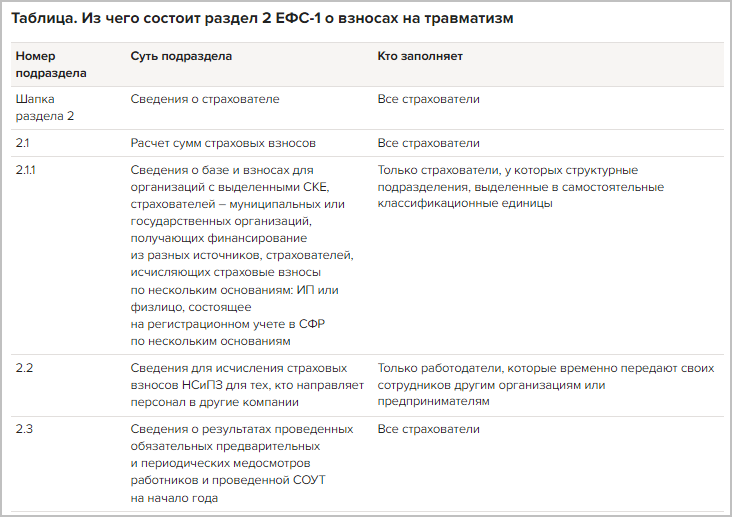Click "Все страхователи" in the 2.3 row
Screen dimensions: 732x517
click(428, 429)
